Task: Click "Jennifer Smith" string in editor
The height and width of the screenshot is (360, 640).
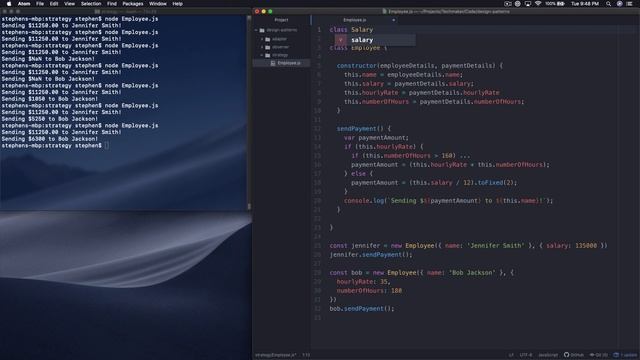Action: tap(496, 246)
